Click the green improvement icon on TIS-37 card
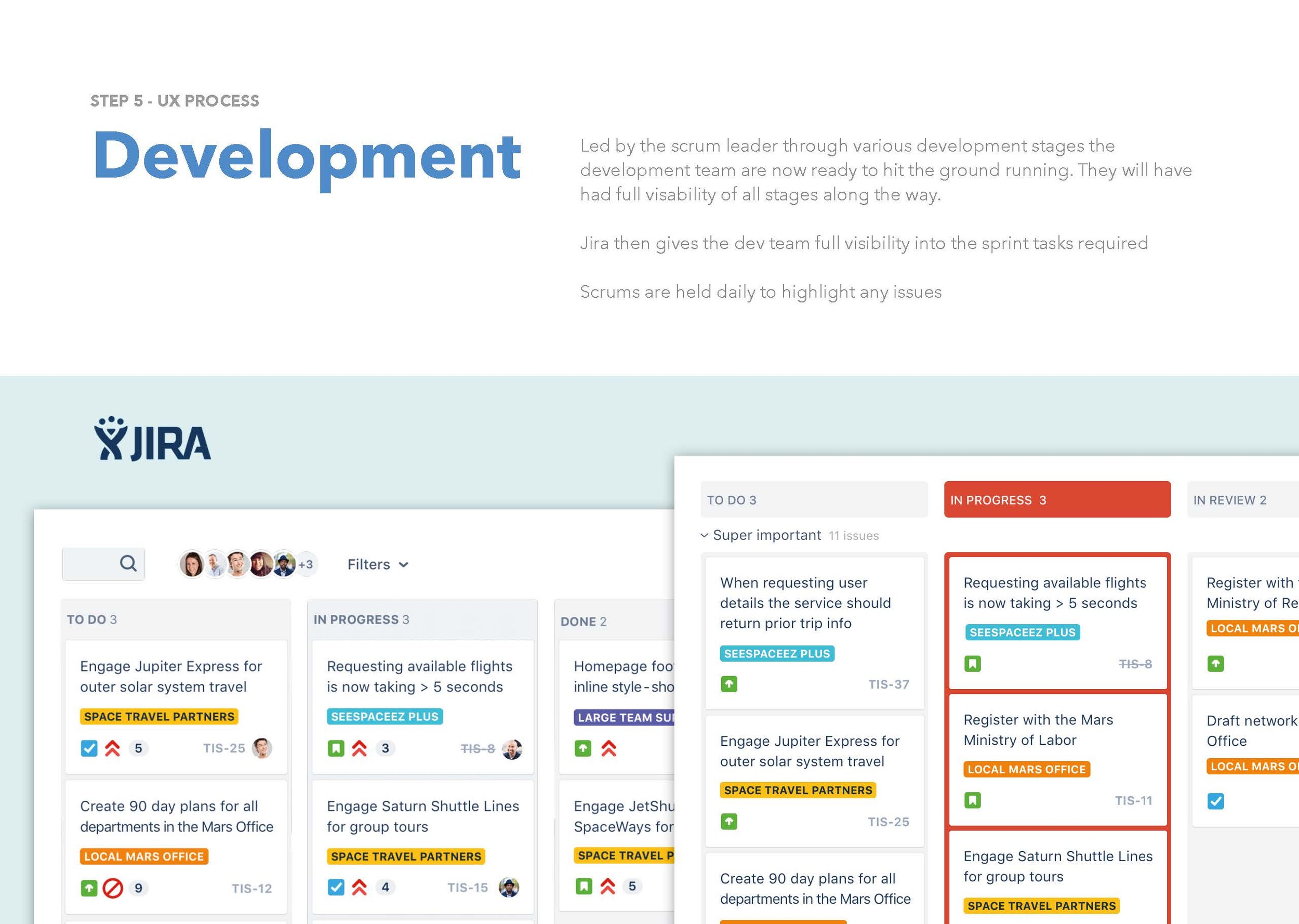Screen dimensions: 1299x924 click(729, 684)
